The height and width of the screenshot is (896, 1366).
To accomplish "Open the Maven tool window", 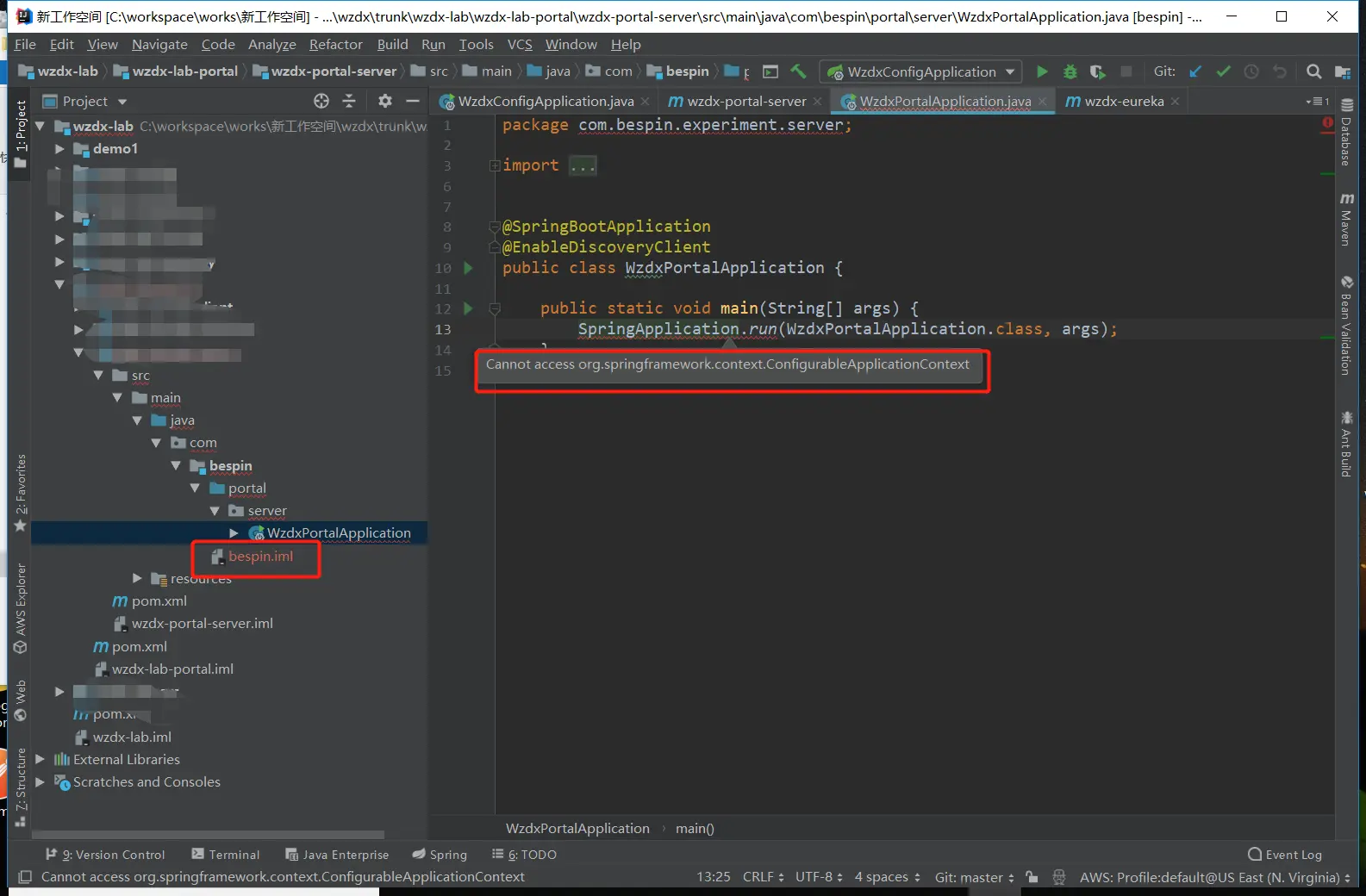I will point(1346,219).
